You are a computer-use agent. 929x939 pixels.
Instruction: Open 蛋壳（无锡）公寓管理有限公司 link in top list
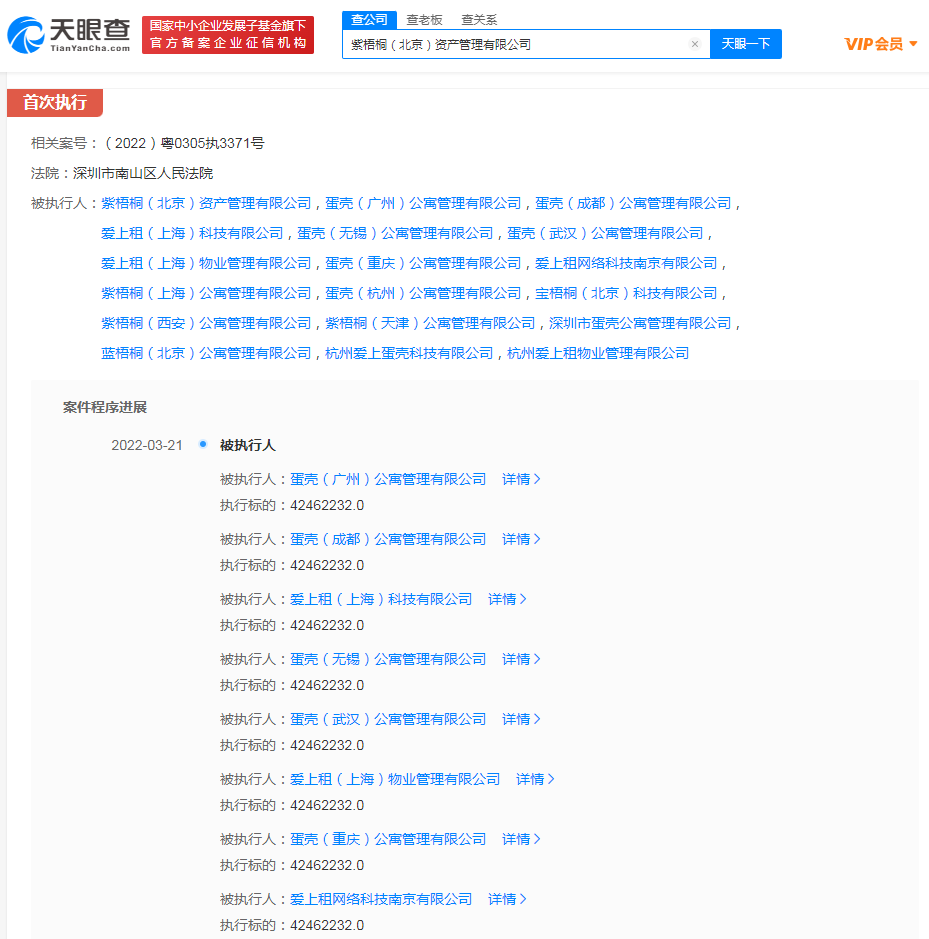(395, 234)
